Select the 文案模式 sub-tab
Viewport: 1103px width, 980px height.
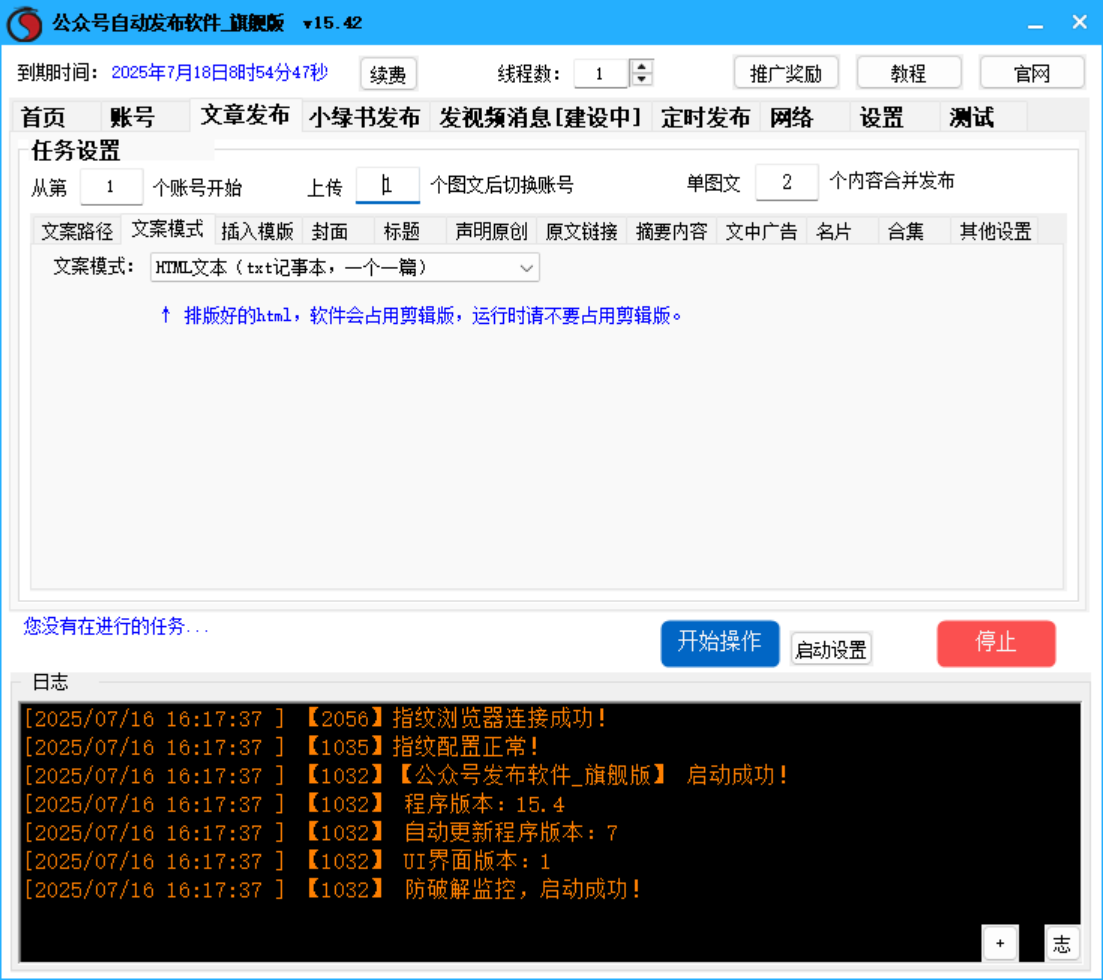click(167, 229)
